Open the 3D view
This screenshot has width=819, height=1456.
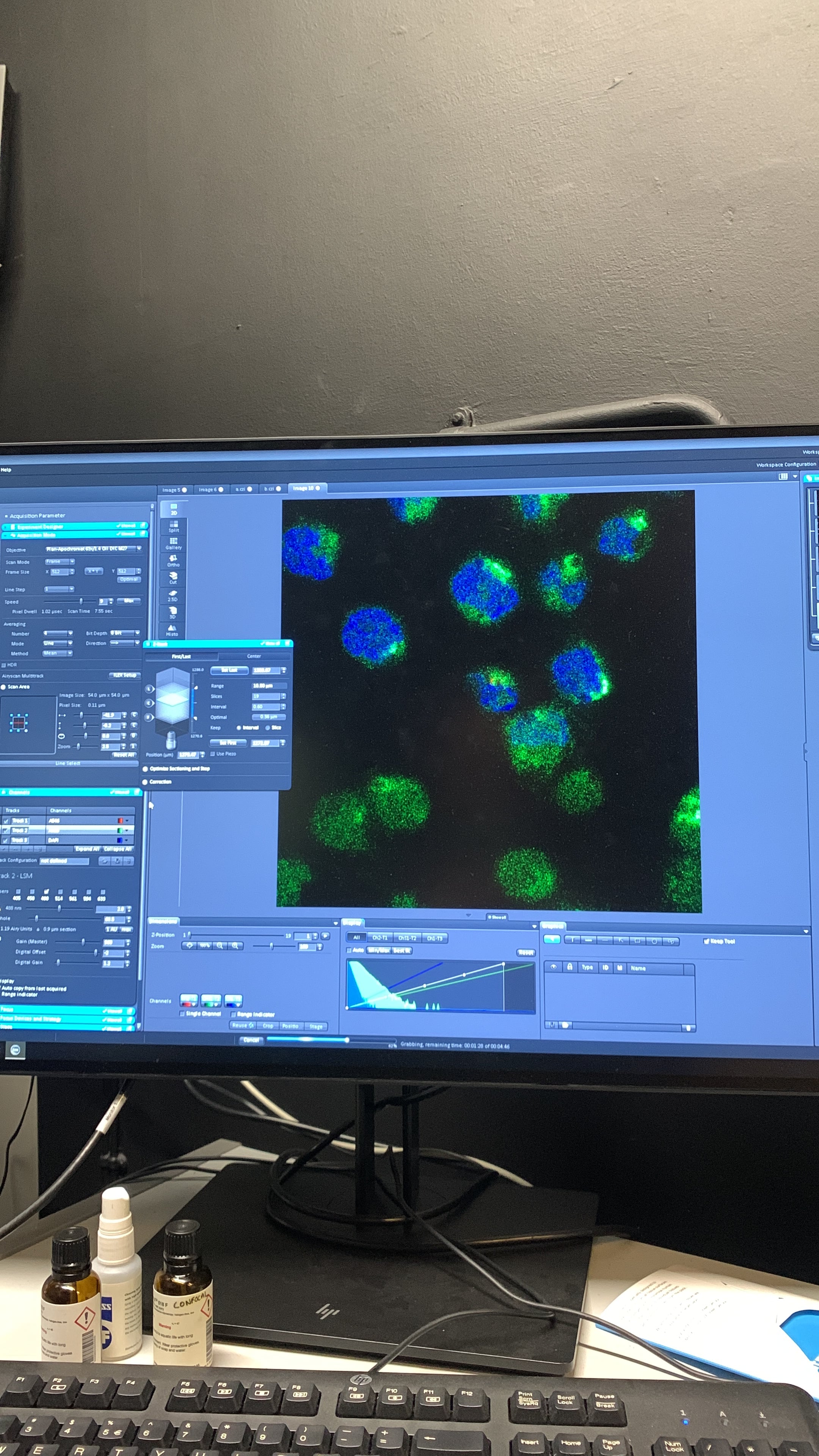point(173,613)
